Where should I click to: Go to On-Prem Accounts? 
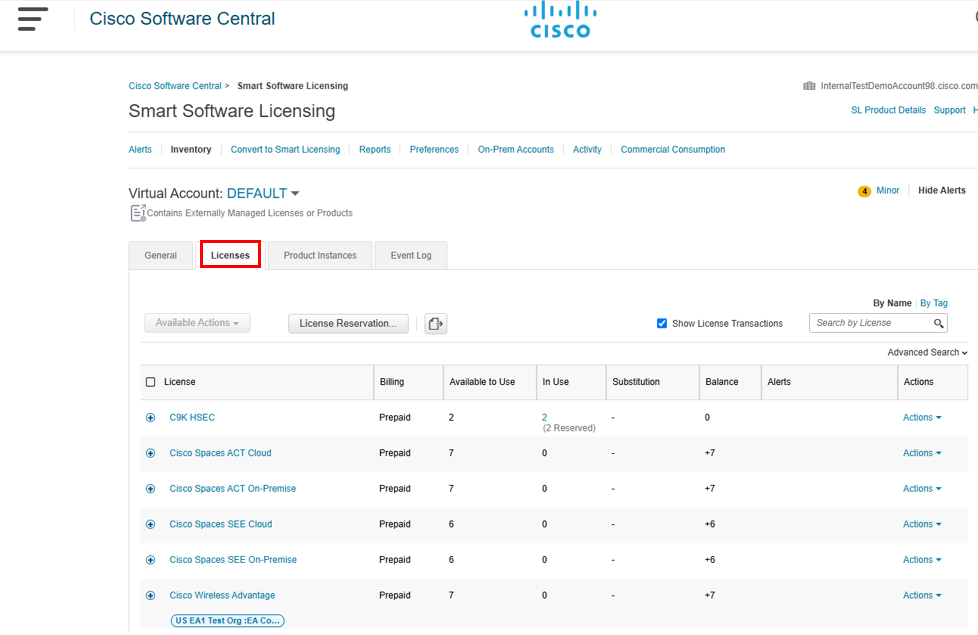point(516,150)
